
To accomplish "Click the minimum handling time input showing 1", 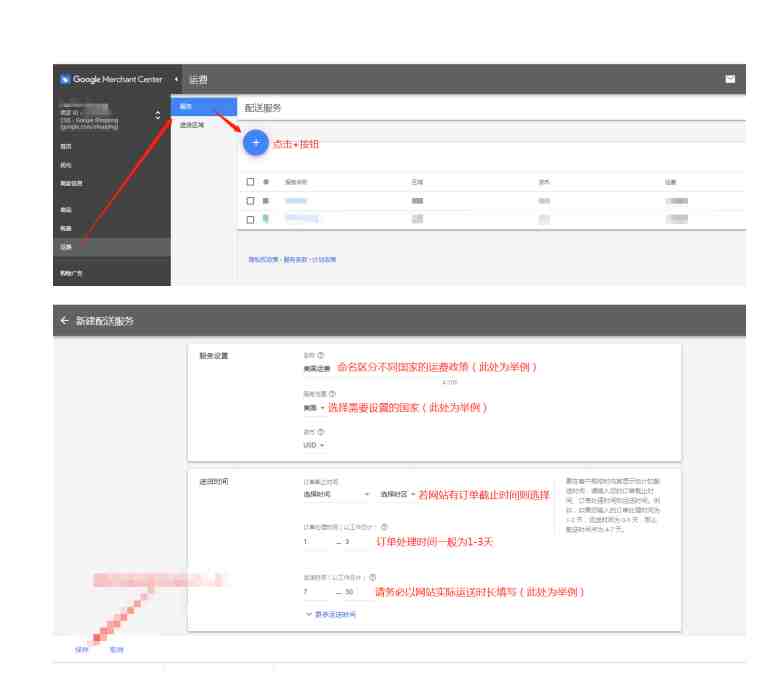I will coord(317,542).
